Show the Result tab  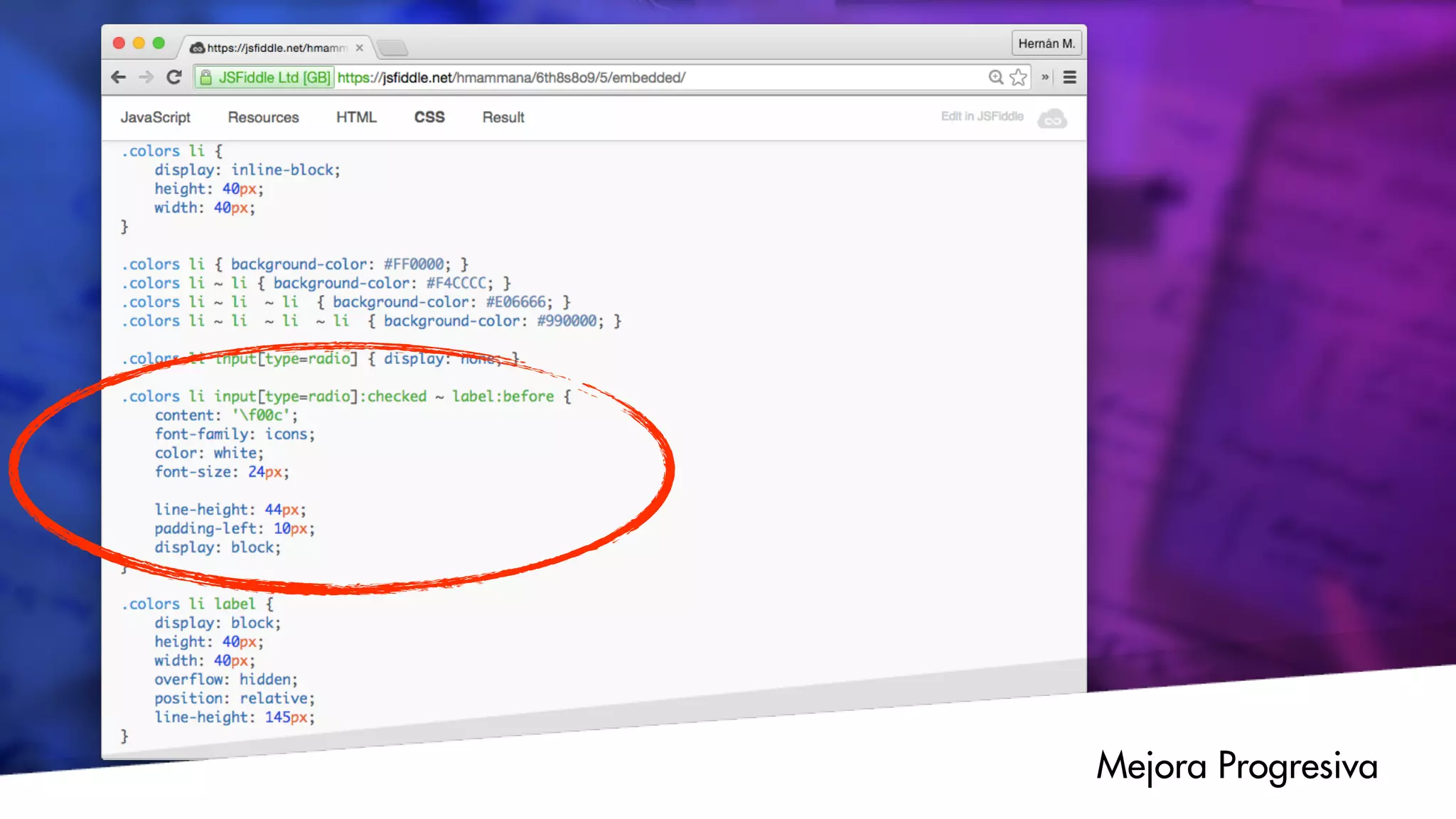[x=503, y=117]
